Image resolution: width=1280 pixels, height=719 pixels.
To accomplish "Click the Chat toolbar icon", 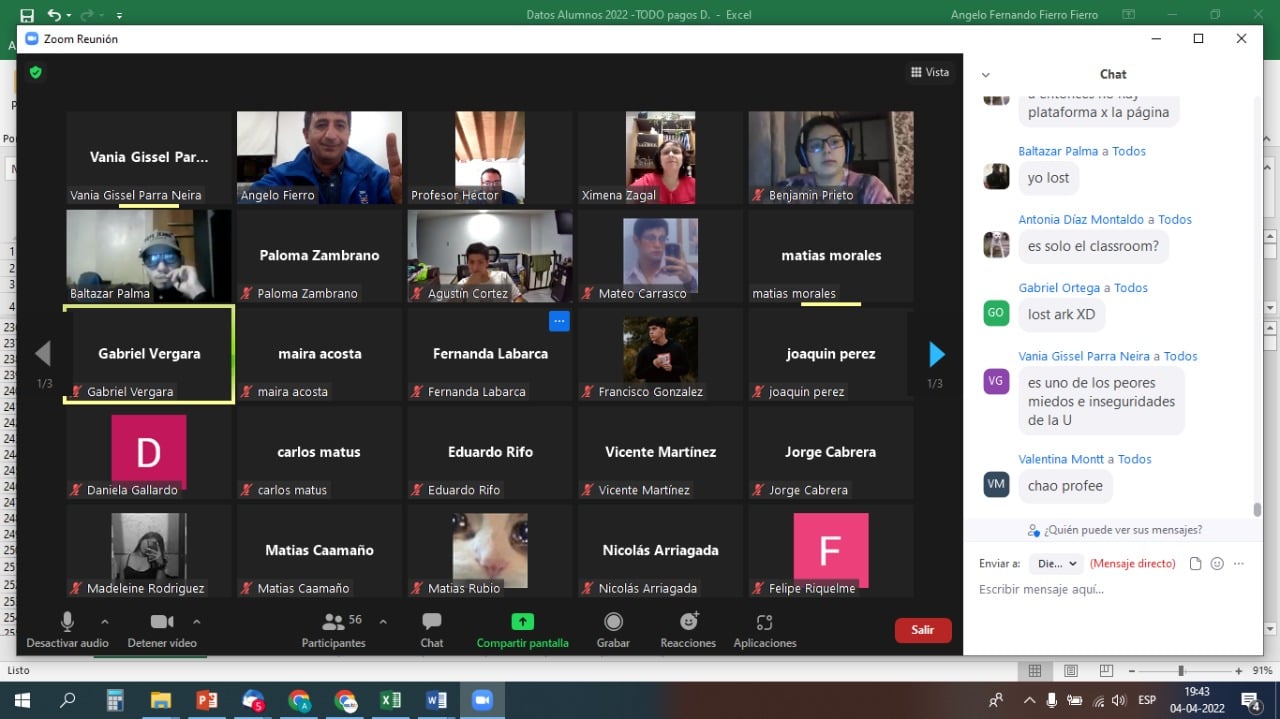I will click(x=431, y=629).
